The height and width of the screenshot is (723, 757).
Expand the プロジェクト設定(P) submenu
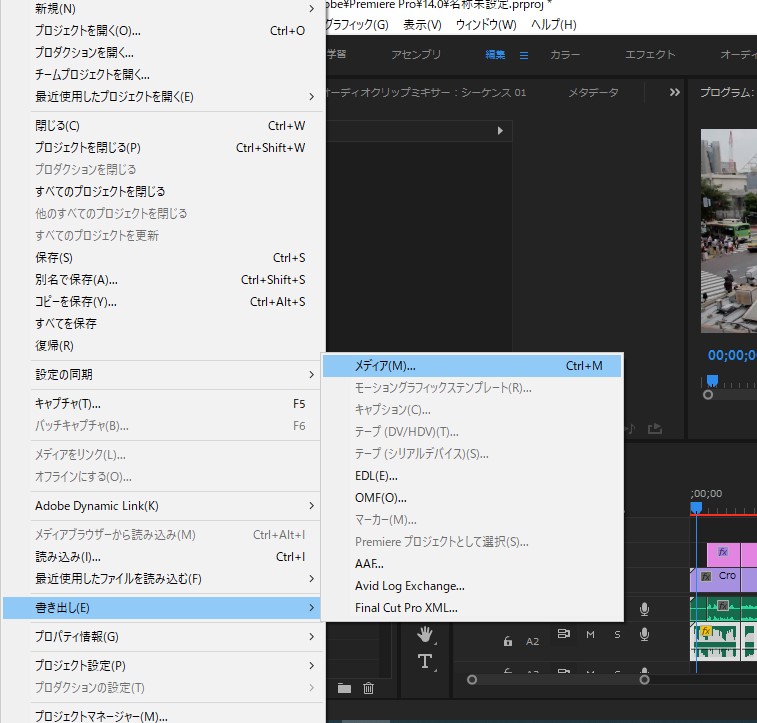click(x=311, y=666)
